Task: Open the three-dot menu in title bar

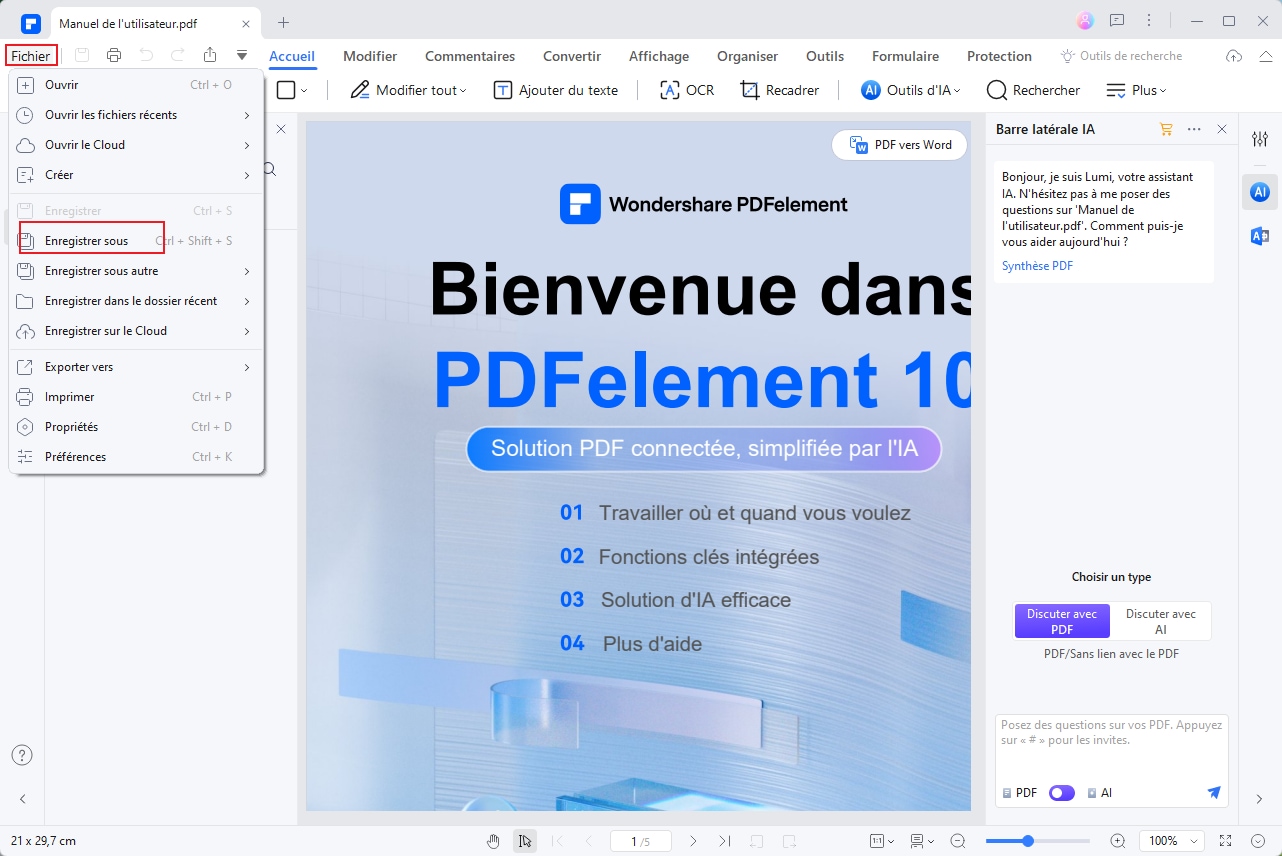Action: 1149,21
